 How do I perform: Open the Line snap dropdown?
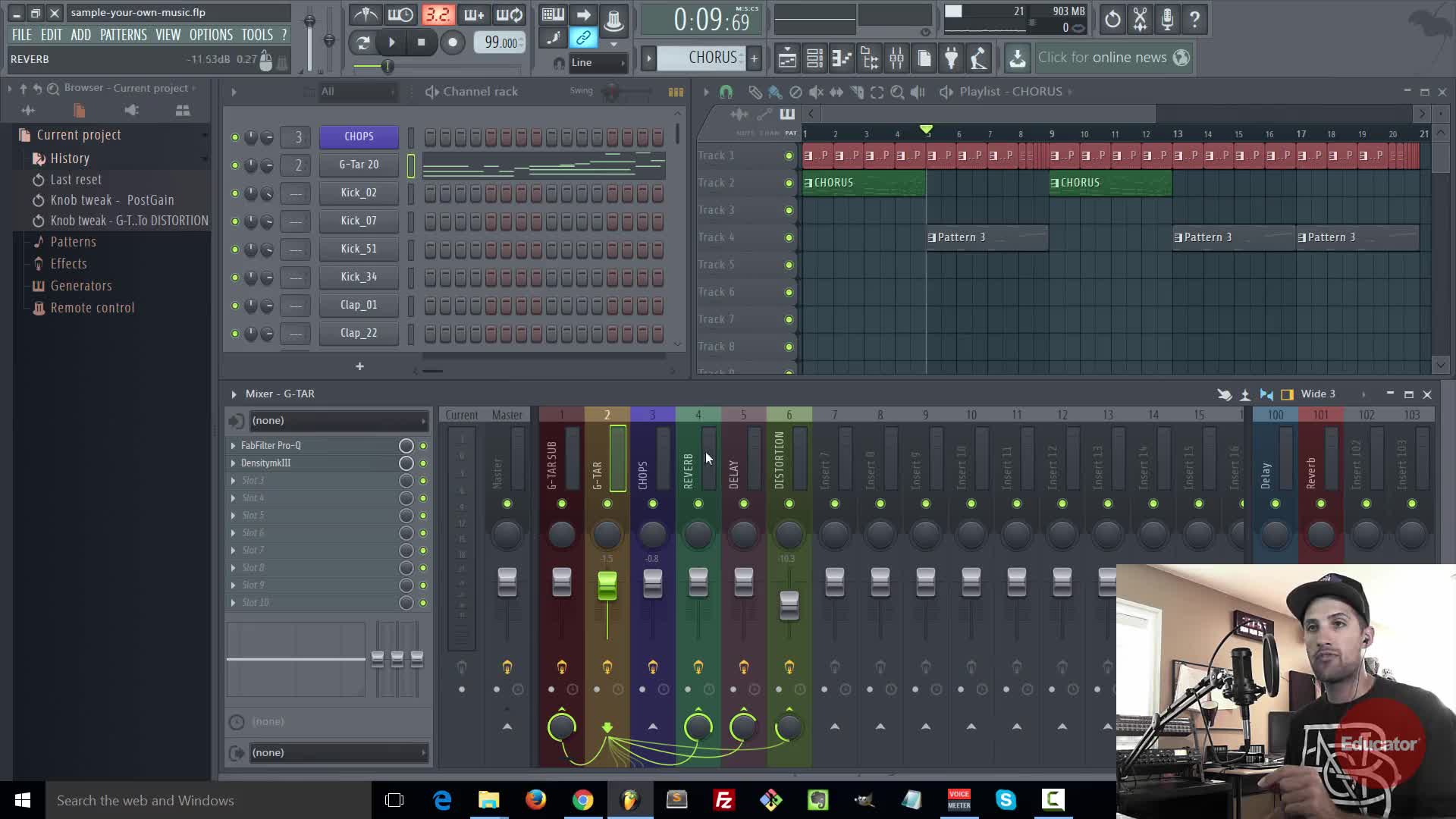(598, 63)
